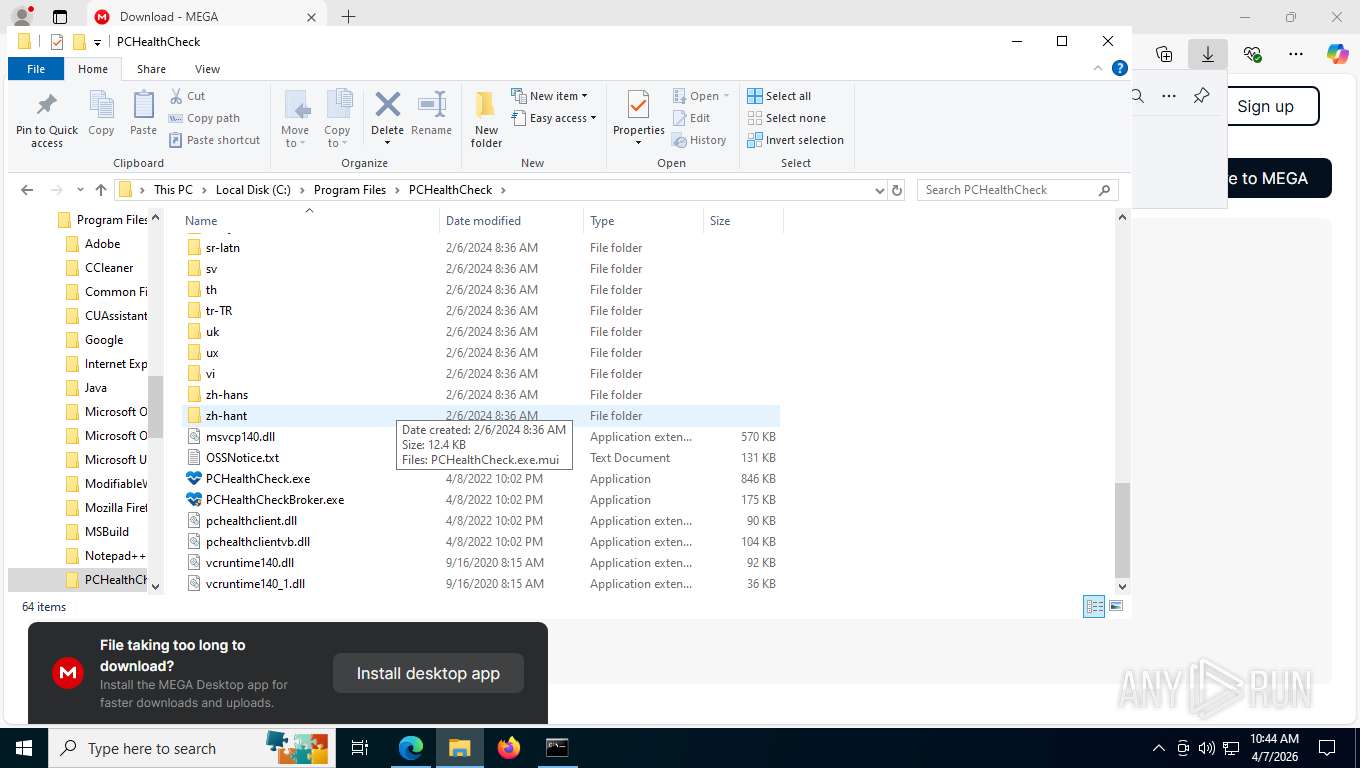Click the Search PCHealthCheck field

(x=1017, y=190)
